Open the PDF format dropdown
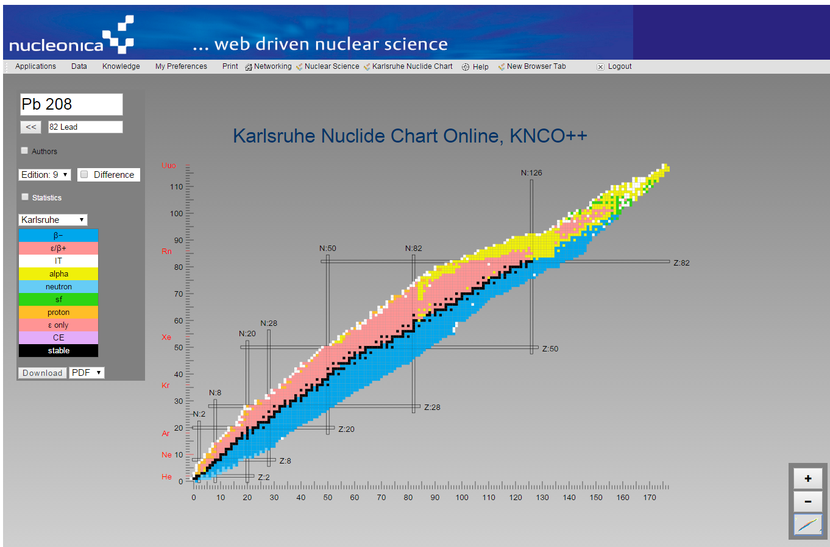 87,373
